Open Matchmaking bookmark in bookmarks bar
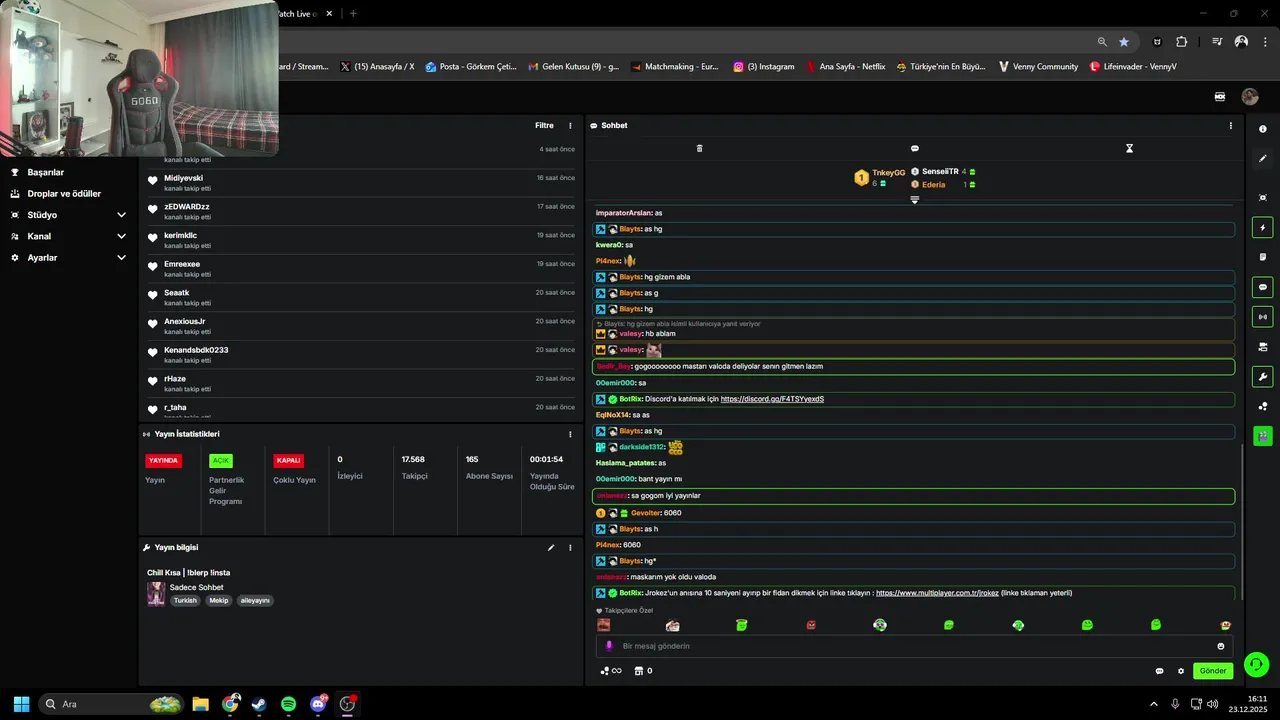 tap(675, 67)
